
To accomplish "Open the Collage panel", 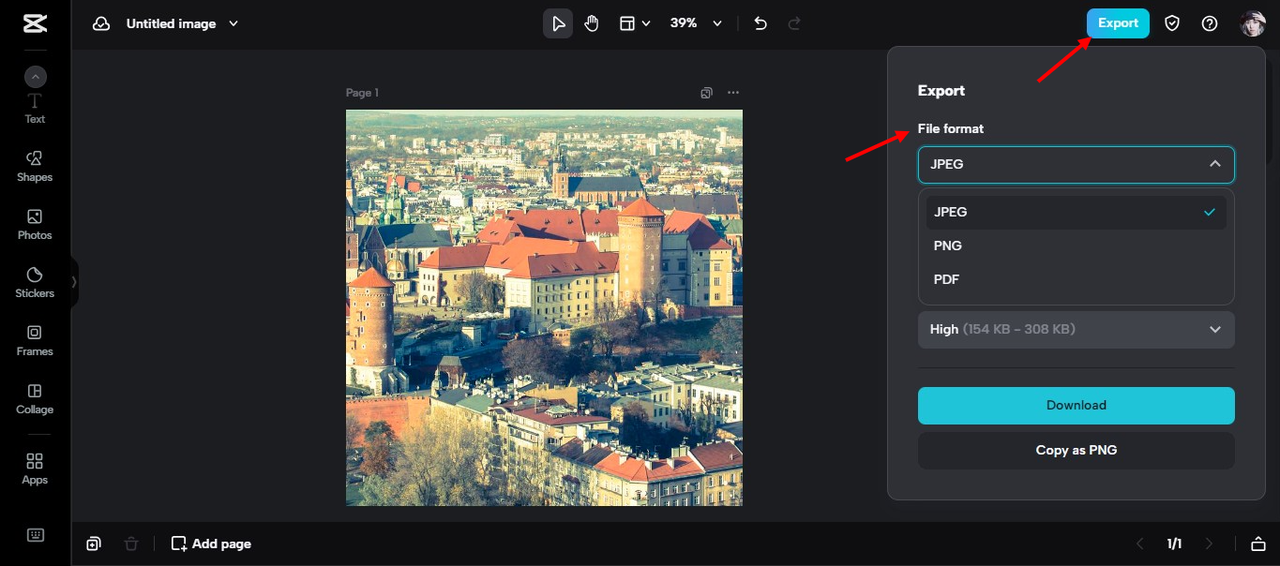I will point(35,398).
